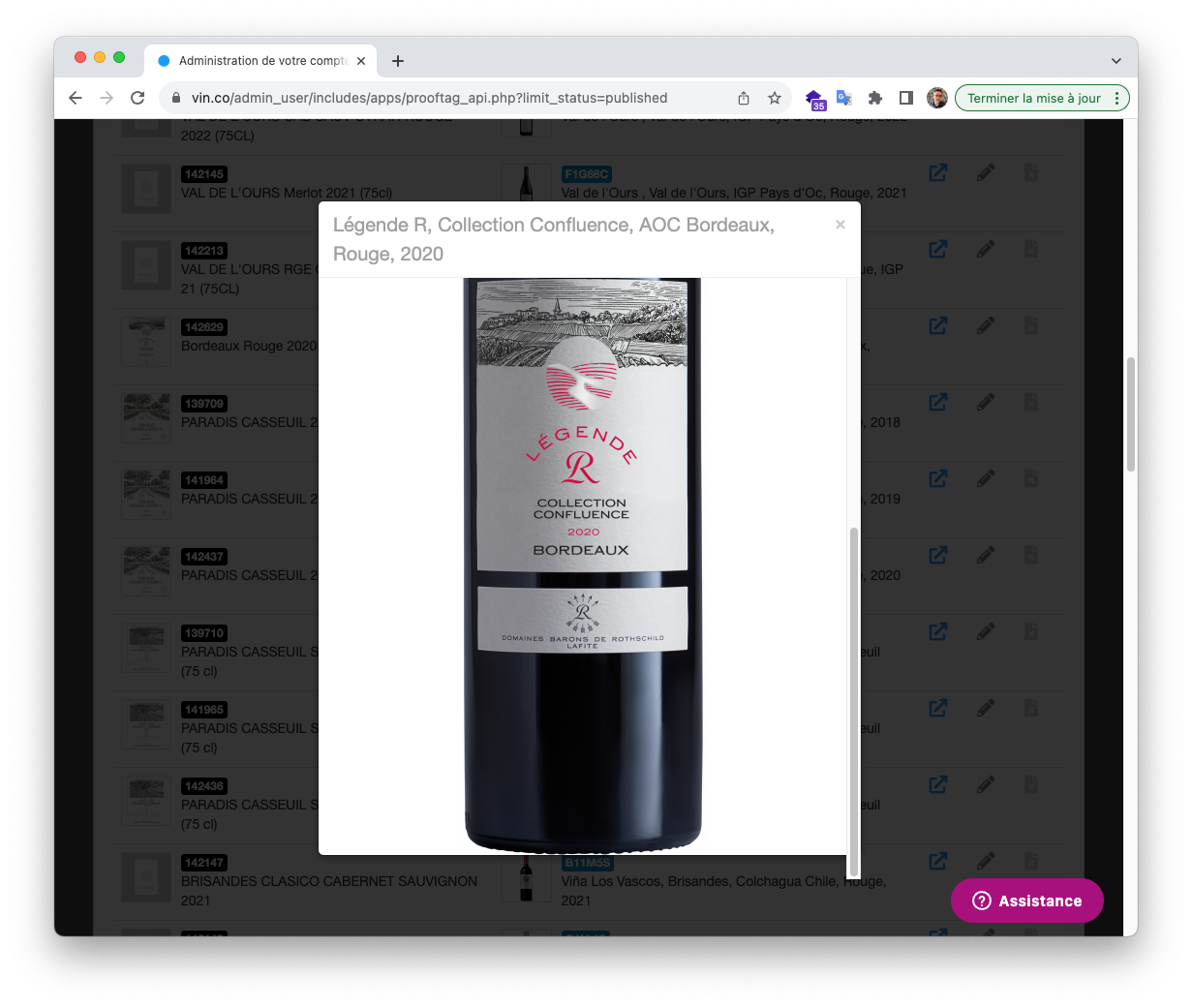Close the Légende R image popup
This screenshot has width=1192, height=1008.
[x=841, y=225]
